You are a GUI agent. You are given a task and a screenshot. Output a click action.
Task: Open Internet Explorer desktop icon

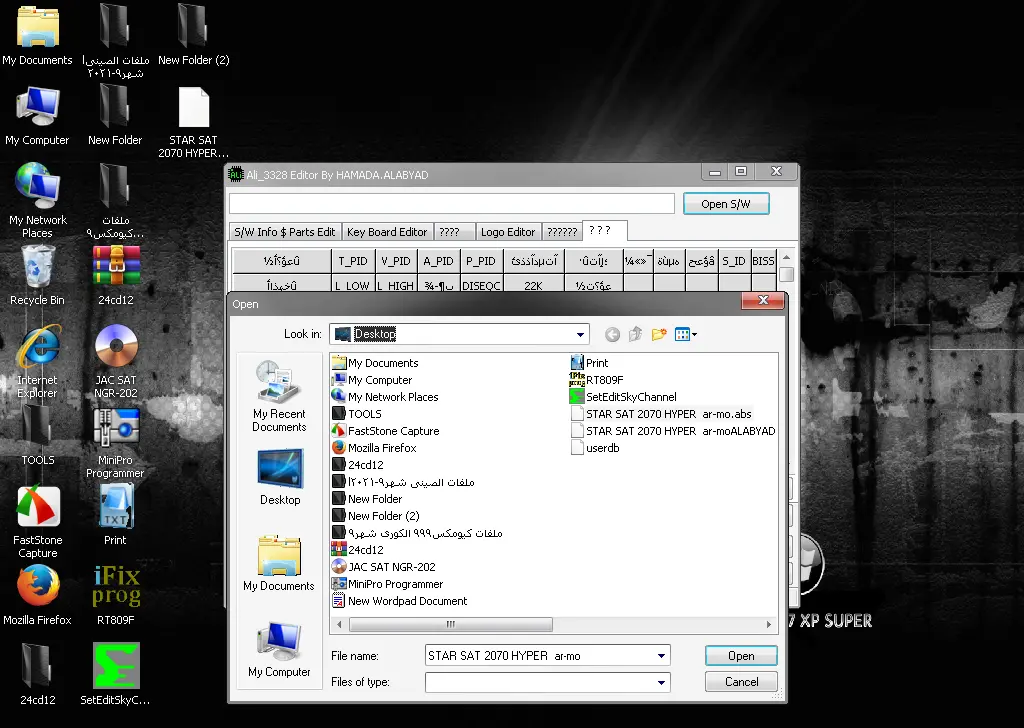click(37, 362)
